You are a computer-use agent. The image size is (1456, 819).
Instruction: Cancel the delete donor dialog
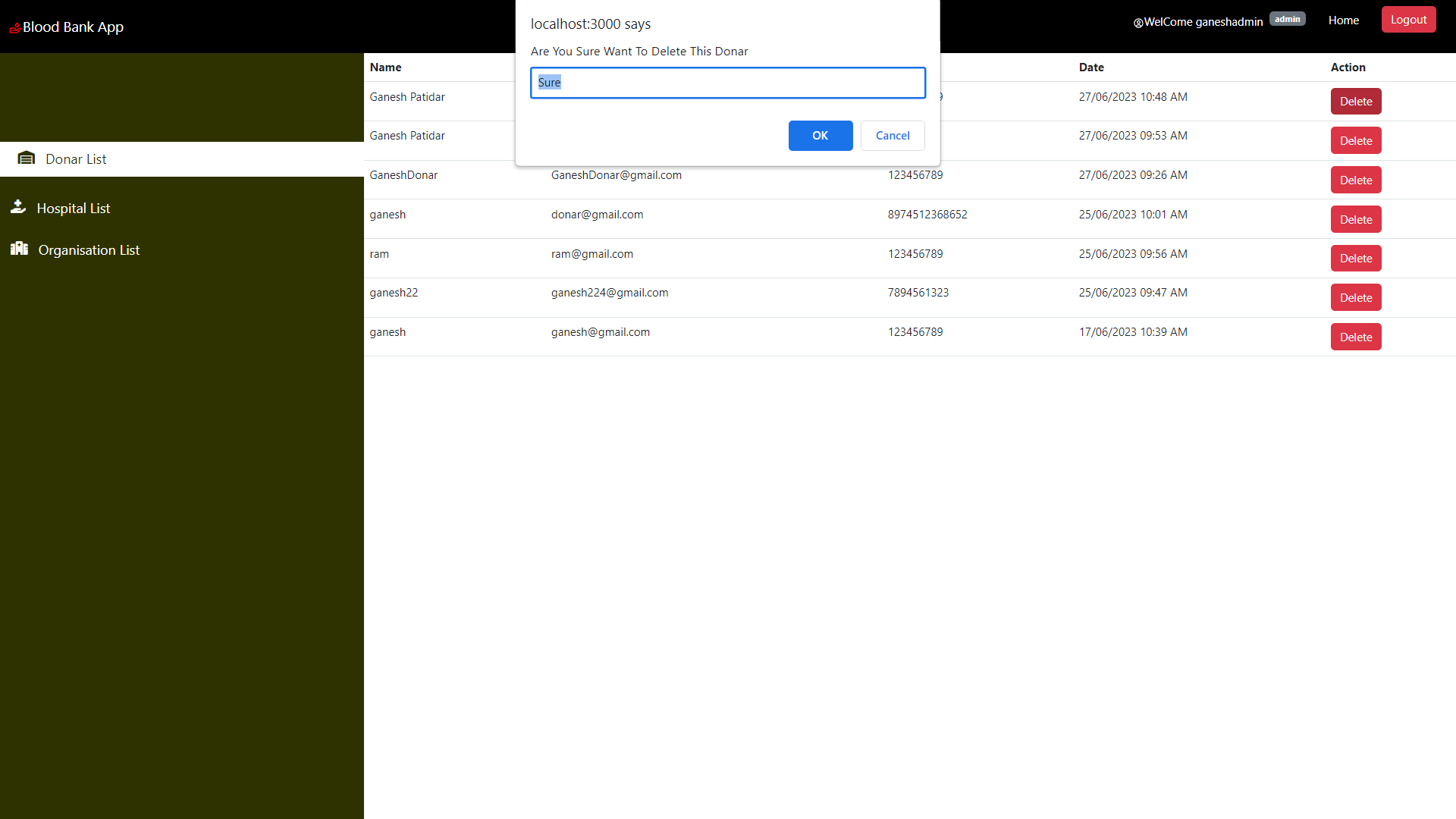892,135
